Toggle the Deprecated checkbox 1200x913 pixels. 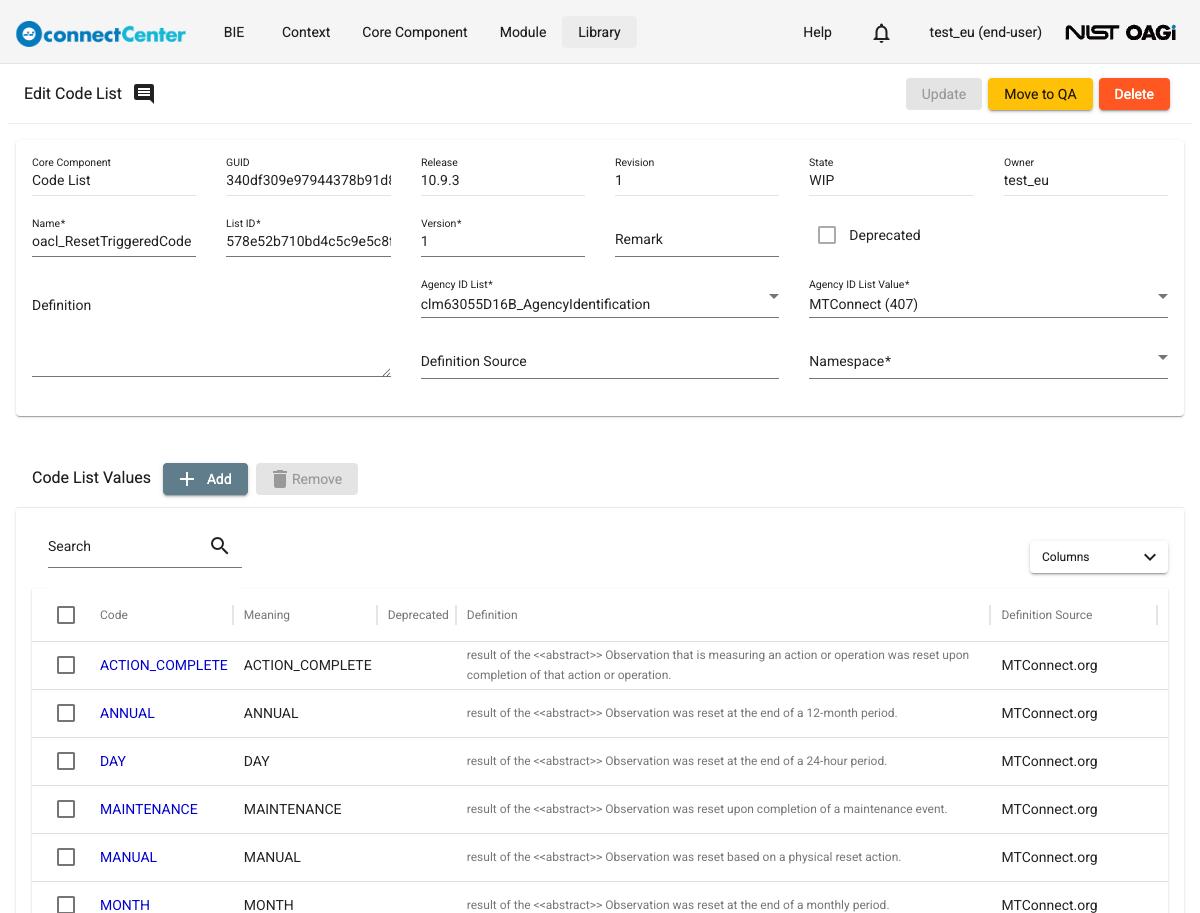point(827,235)
